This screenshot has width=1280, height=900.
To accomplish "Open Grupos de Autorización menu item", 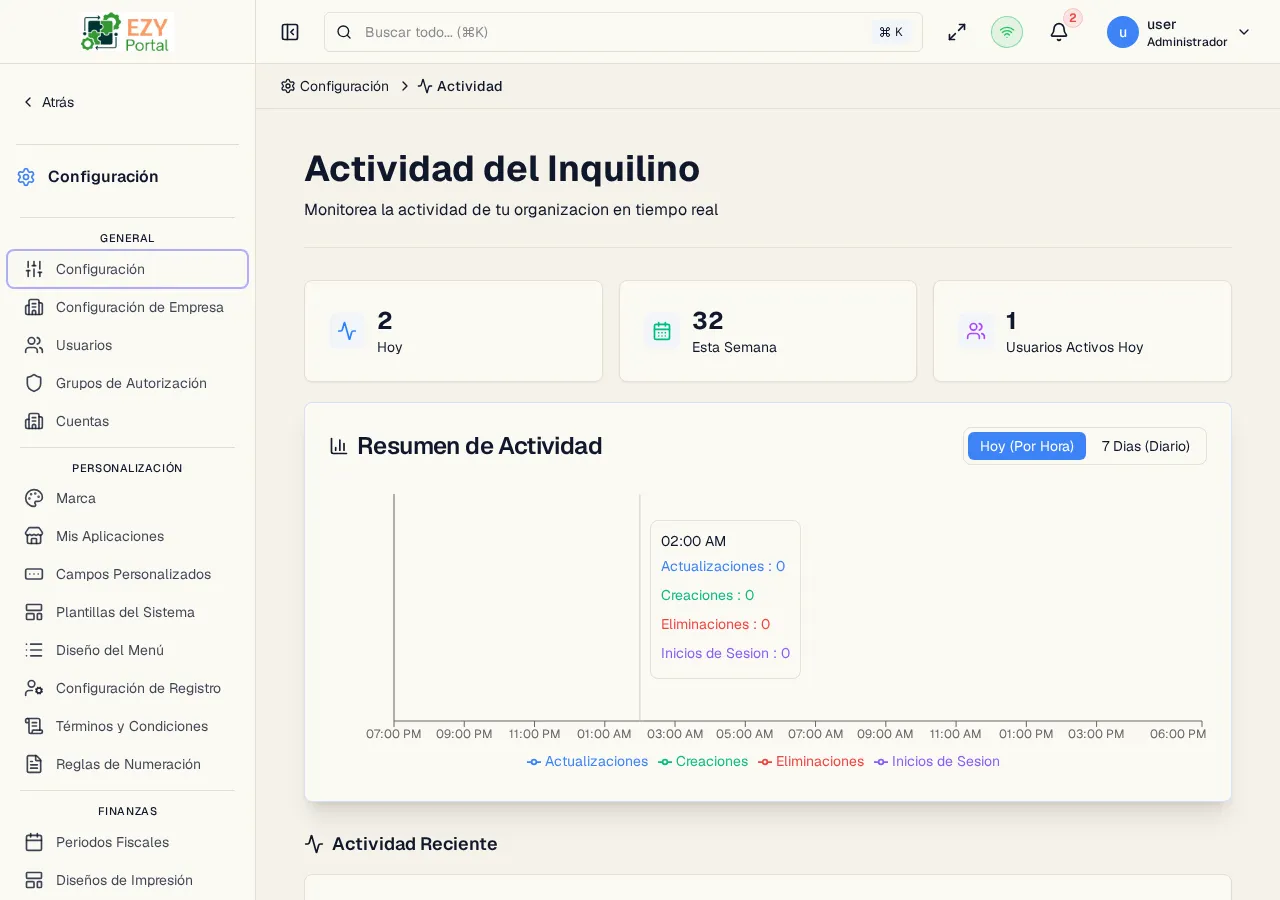I will click(x=127, y=383).
